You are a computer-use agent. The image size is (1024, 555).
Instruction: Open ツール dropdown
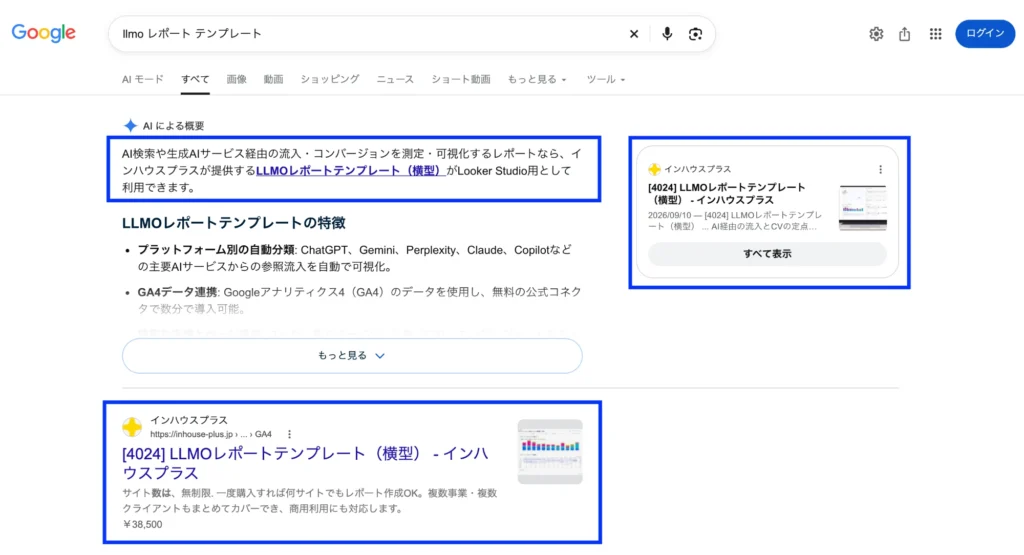(x=605, y=80)
